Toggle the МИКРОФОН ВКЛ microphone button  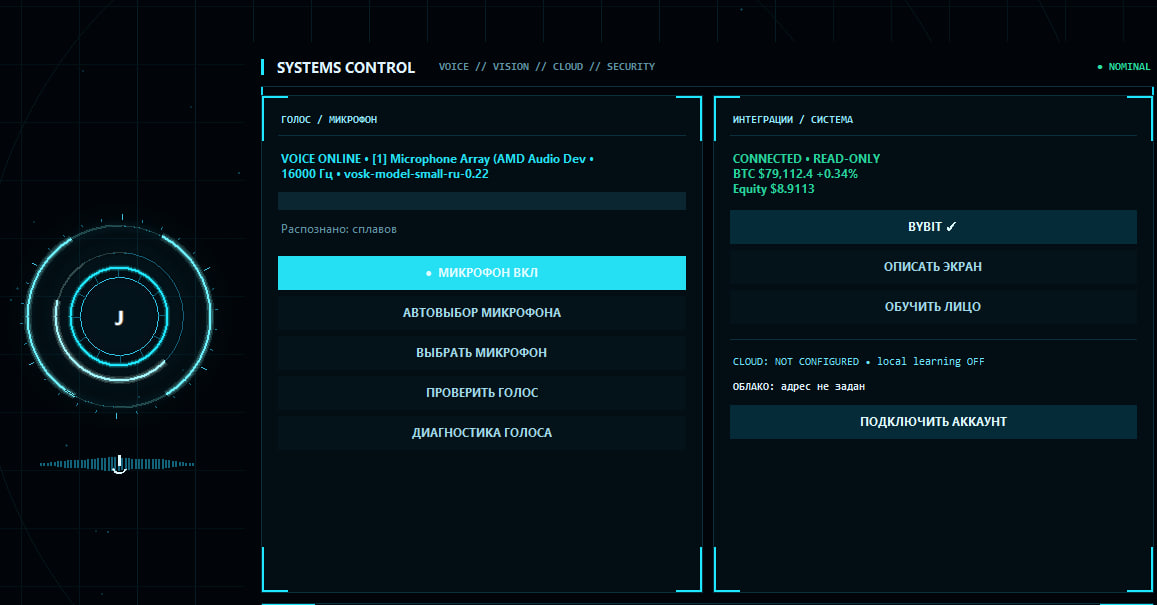click(x=482, y=273)
